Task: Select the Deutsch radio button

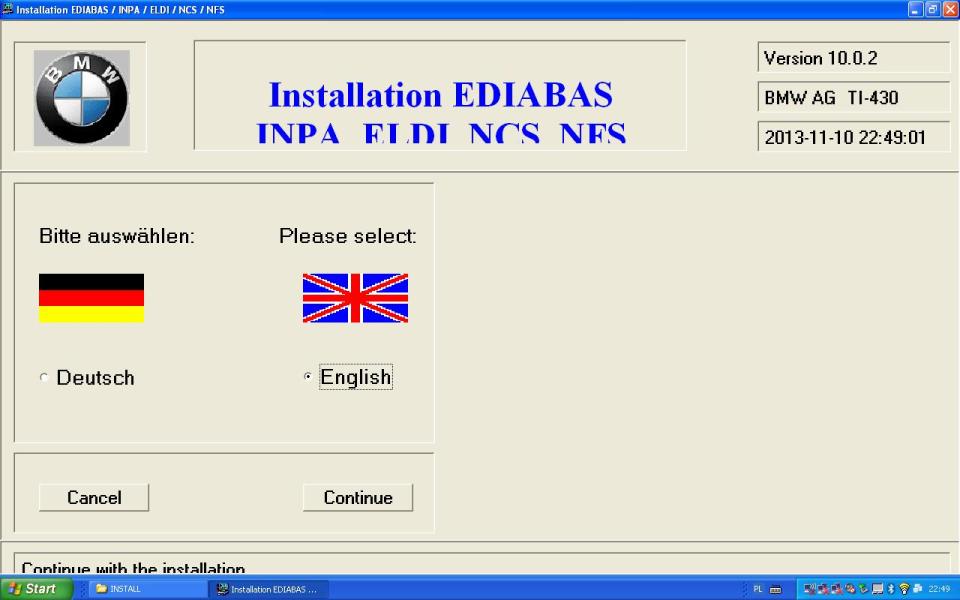Action: pyautogui.click(x=44, y=378)
